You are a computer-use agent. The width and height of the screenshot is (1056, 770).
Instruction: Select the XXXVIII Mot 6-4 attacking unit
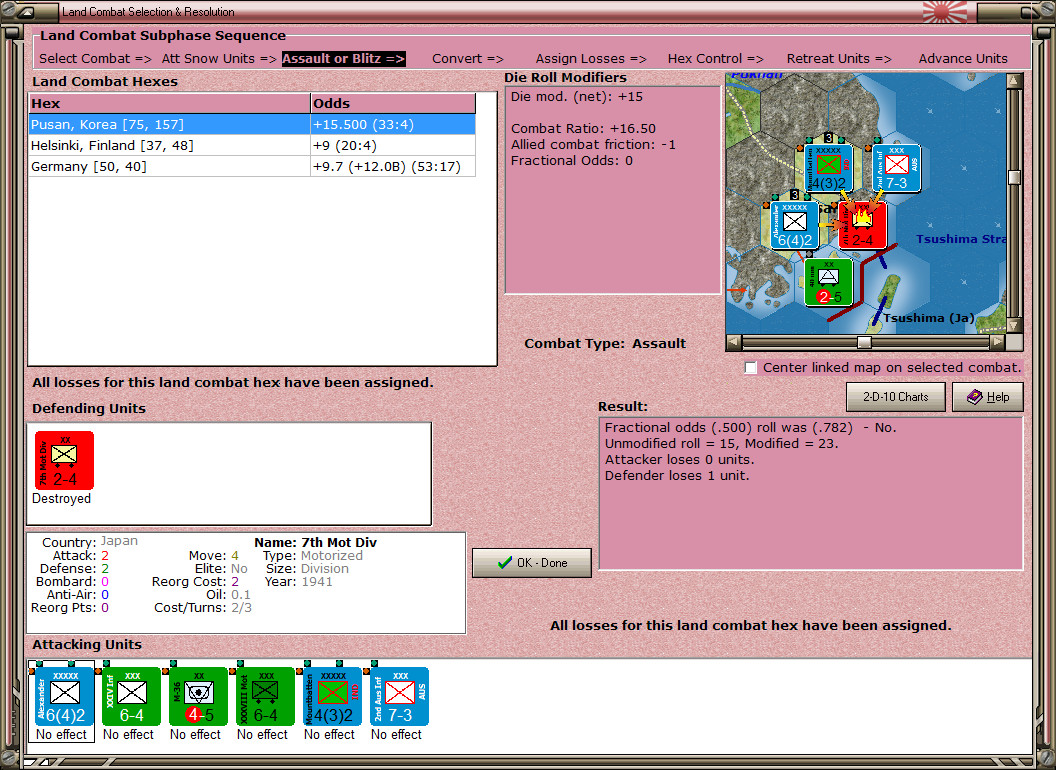(265, 697)
